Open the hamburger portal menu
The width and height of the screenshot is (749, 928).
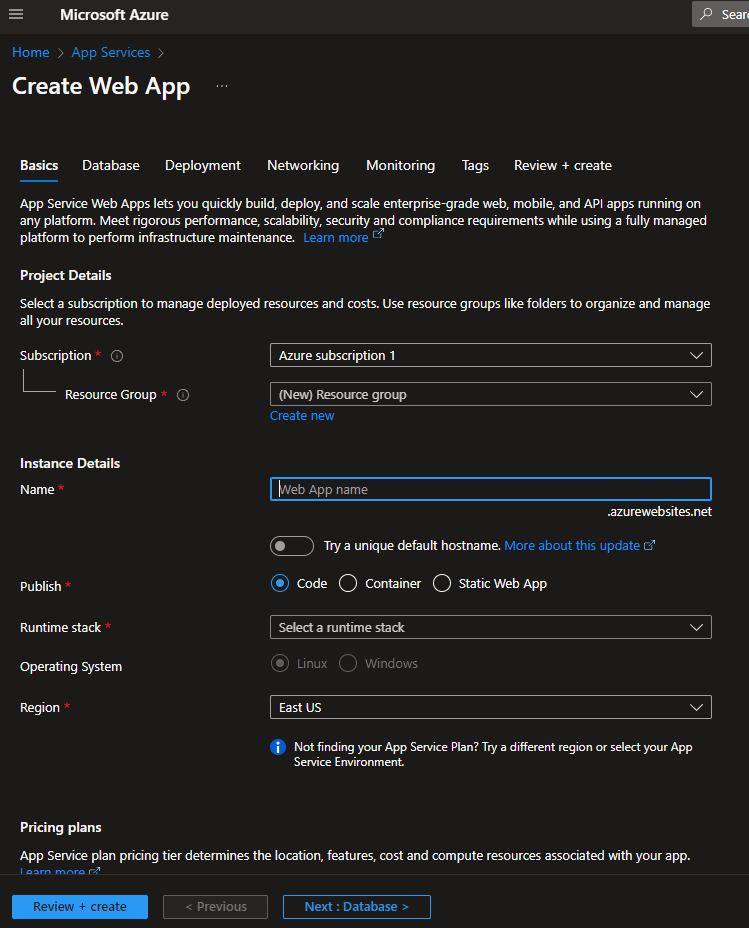tap(16, 15)
